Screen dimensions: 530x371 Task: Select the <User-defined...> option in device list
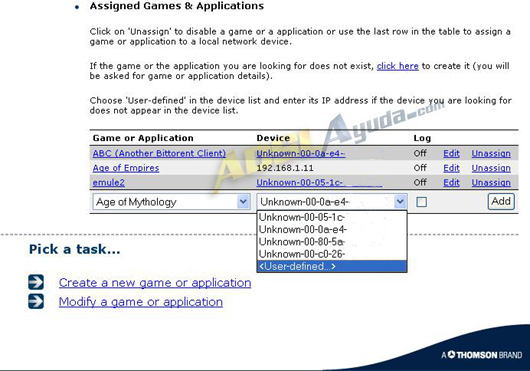click(x=332, y=266)
